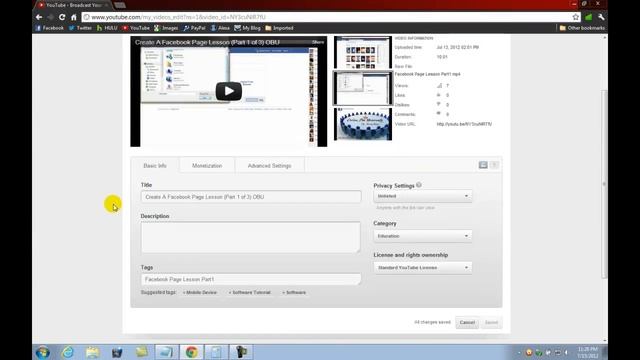Click the taskbar clock
This screenshot has height=360, width=640.
coord(588,352)
